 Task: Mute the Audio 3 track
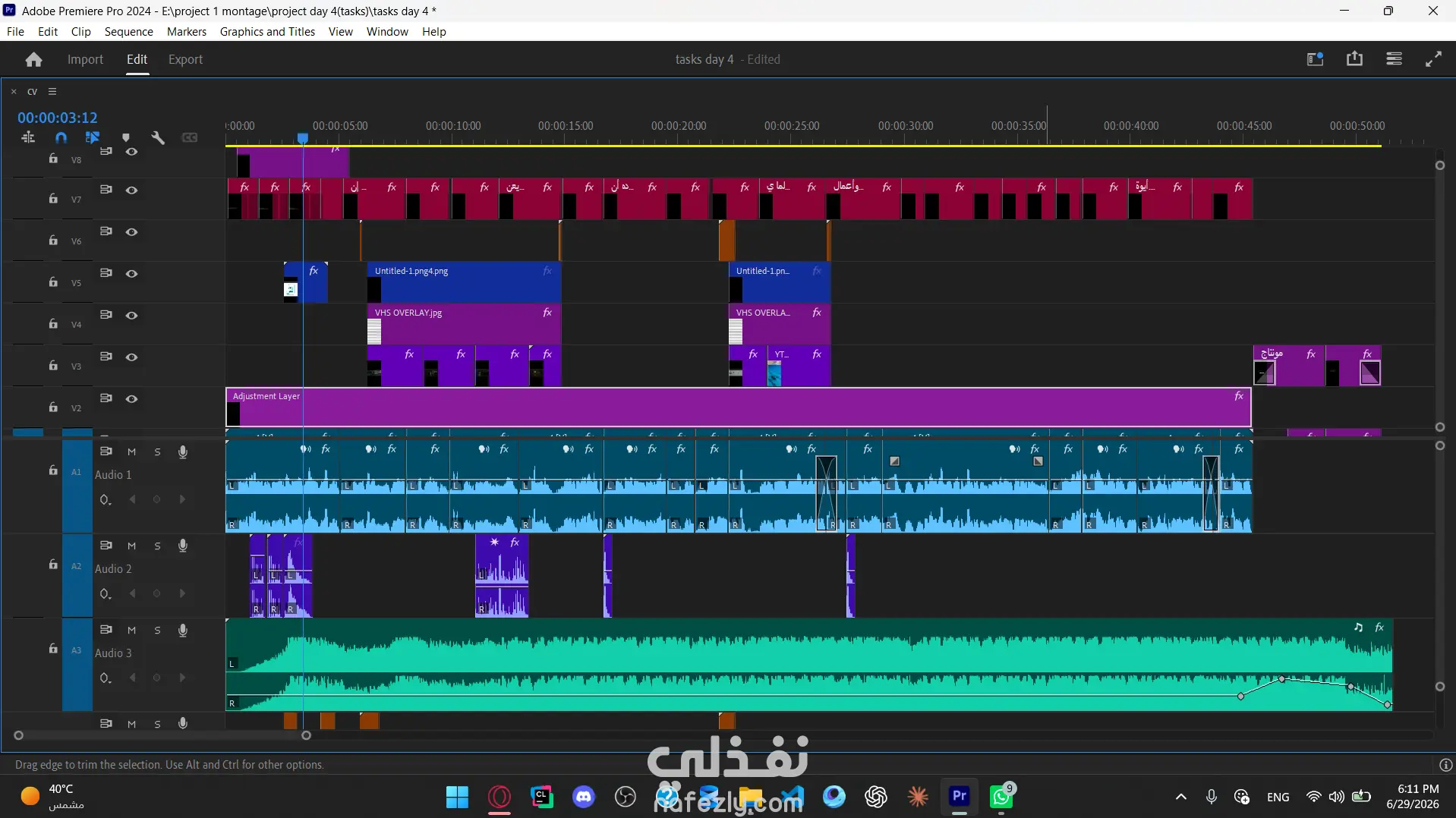pos(131,630)
